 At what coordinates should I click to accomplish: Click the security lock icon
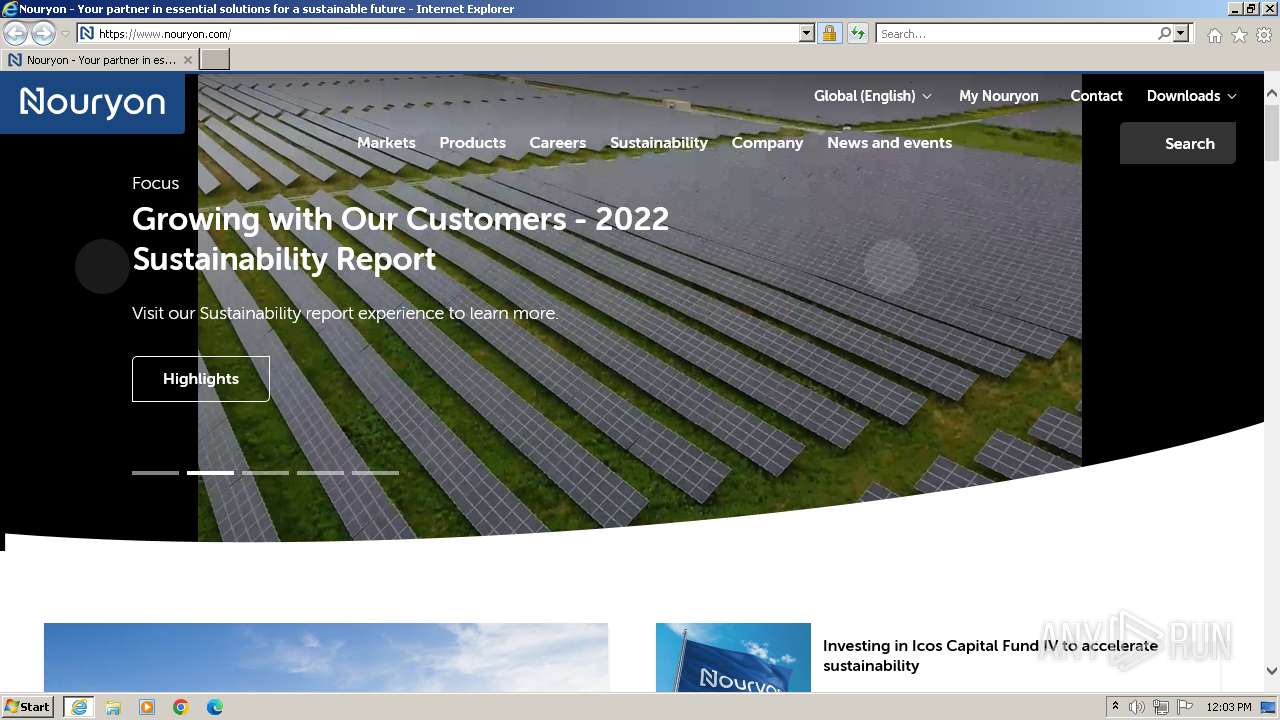point(829,34)
